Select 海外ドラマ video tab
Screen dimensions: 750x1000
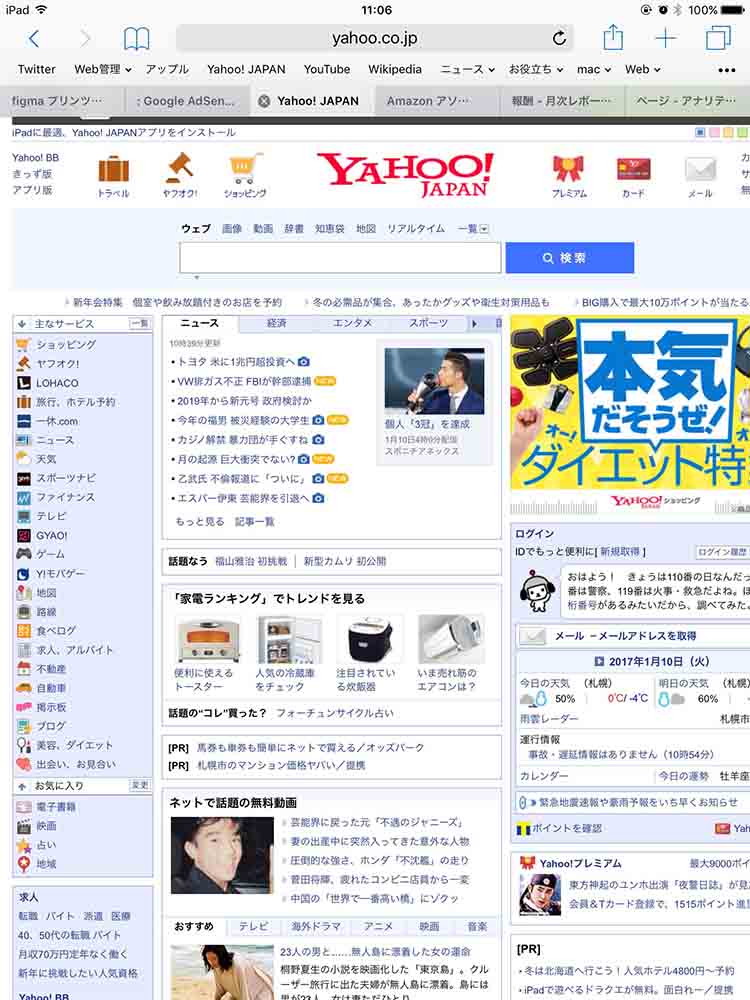point(316,926)
